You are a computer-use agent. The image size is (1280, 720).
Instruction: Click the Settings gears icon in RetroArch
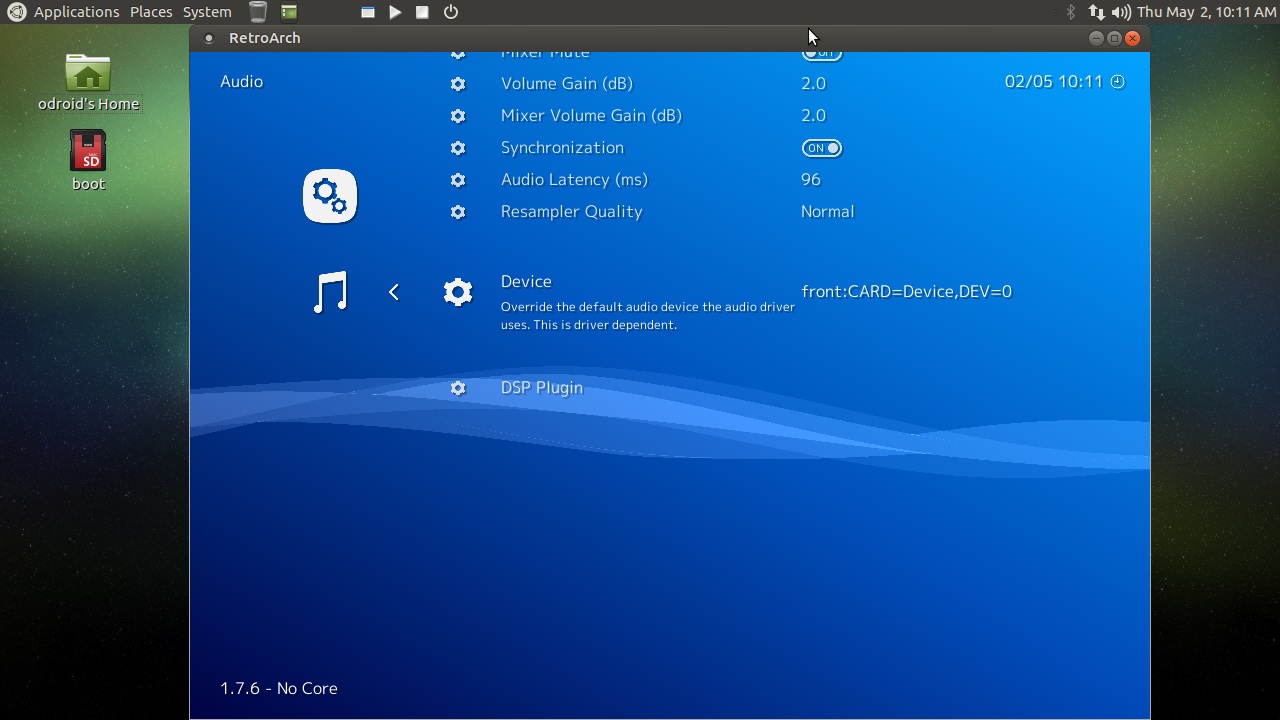coord(330,196)
